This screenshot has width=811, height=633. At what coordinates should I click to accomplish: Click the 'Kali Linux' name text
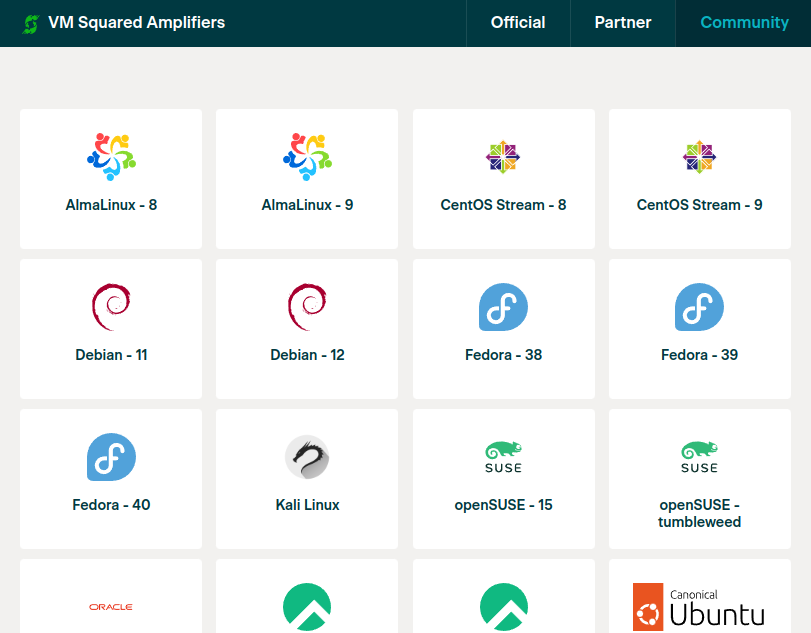(x=307, y=505)
